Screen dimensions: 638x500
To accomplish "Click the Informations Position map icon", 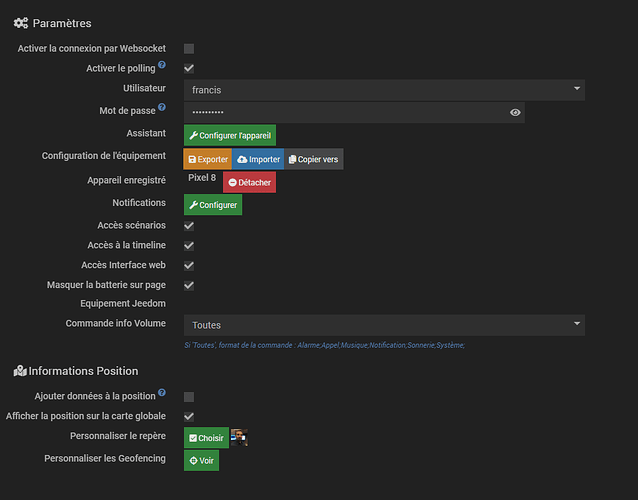I will coord(20,371).
